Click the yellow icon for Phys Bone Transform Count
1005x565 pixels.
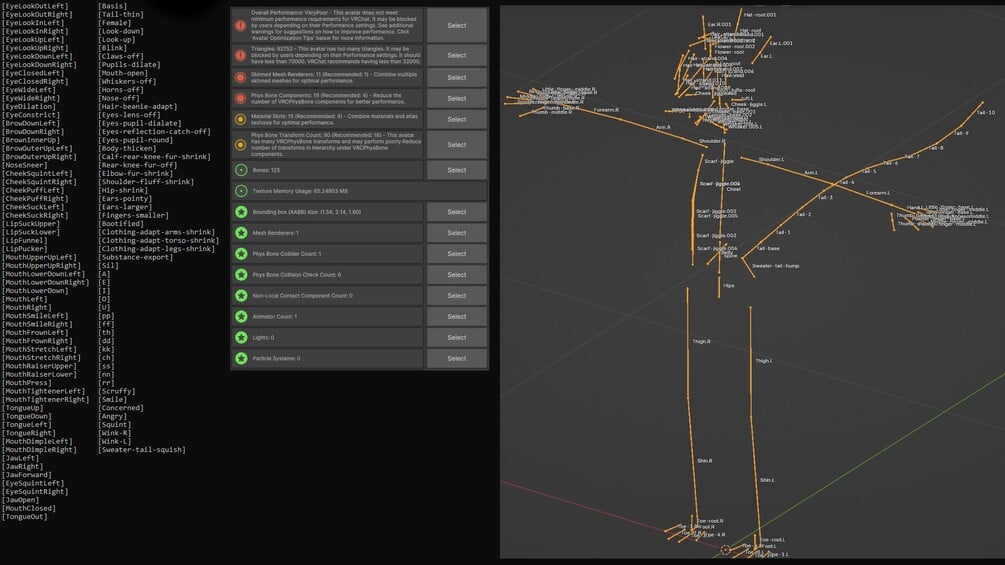click(240, 145)
